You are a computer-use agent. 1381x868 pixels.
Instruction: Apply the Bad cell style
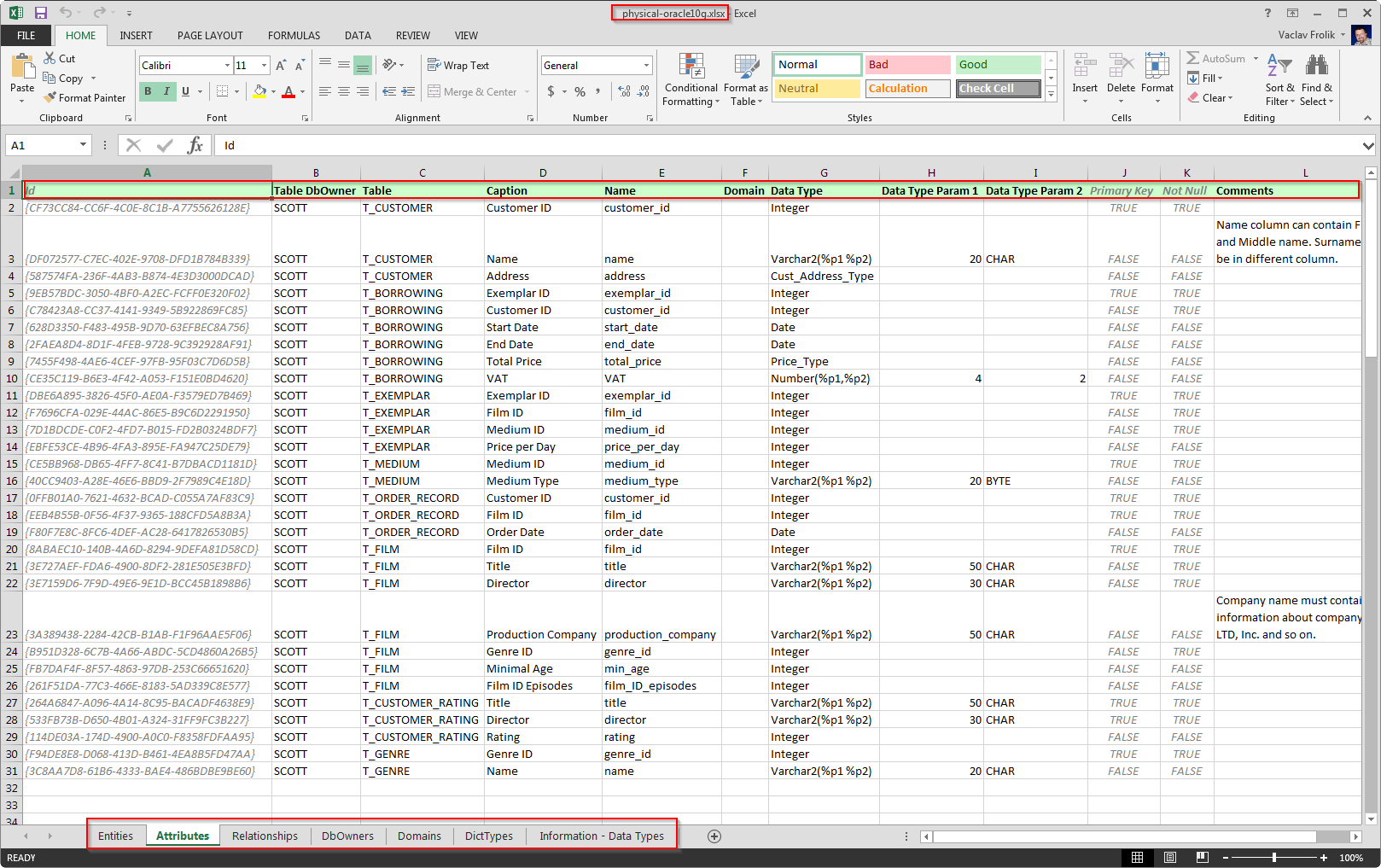tap(907, 65)
